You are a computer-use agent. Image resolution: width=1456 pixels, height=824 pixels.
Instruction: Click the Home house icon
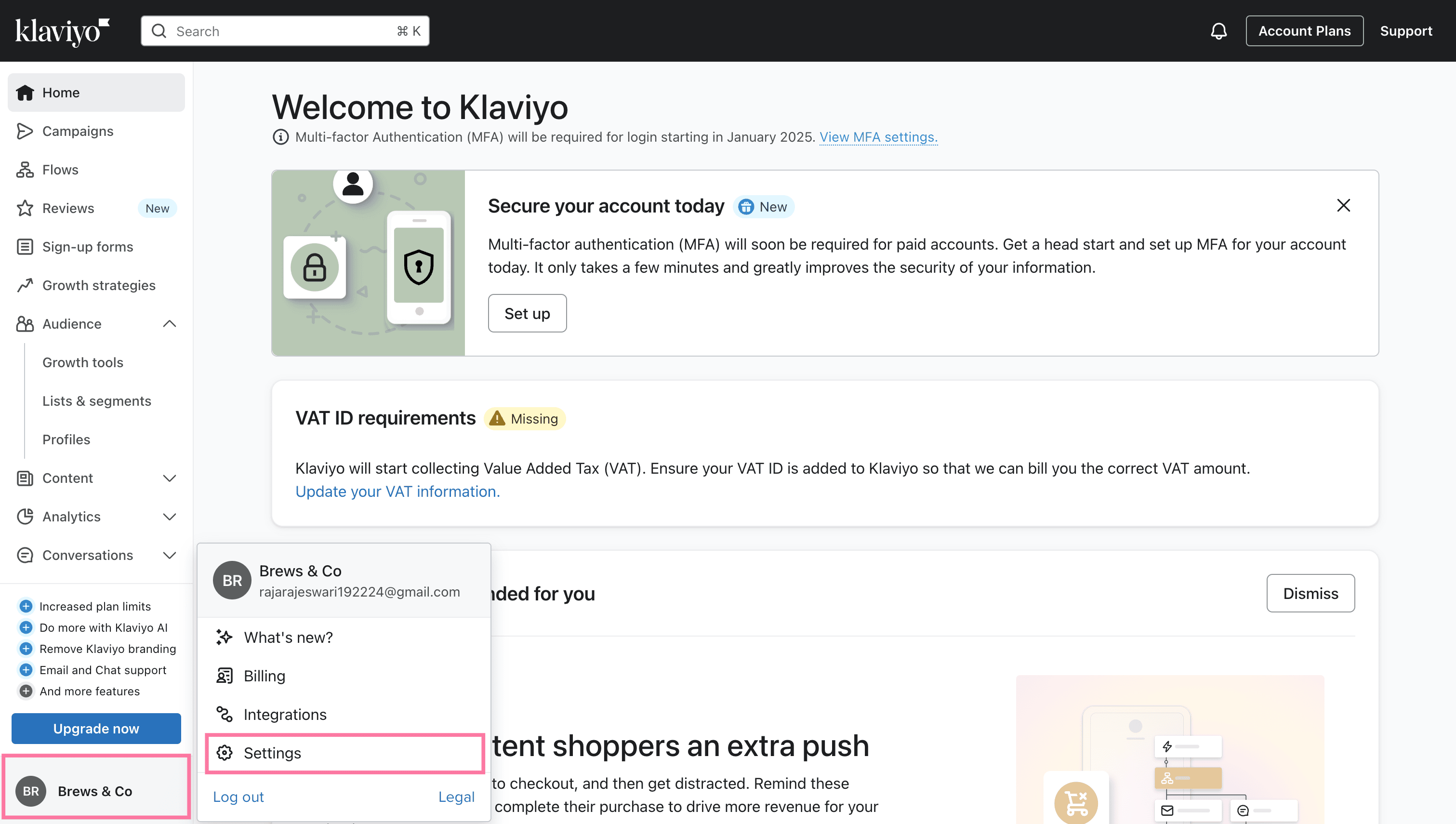25,92
